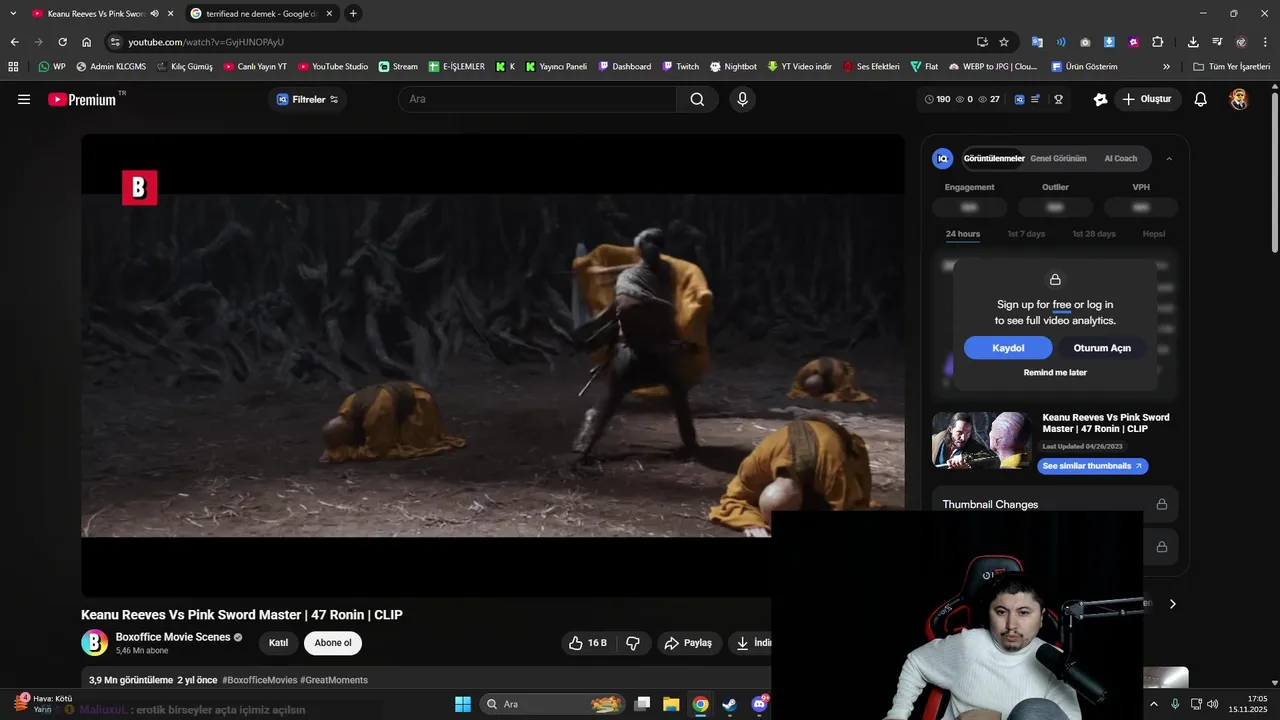Open the vidIQ video thumbnail preview

981,440
